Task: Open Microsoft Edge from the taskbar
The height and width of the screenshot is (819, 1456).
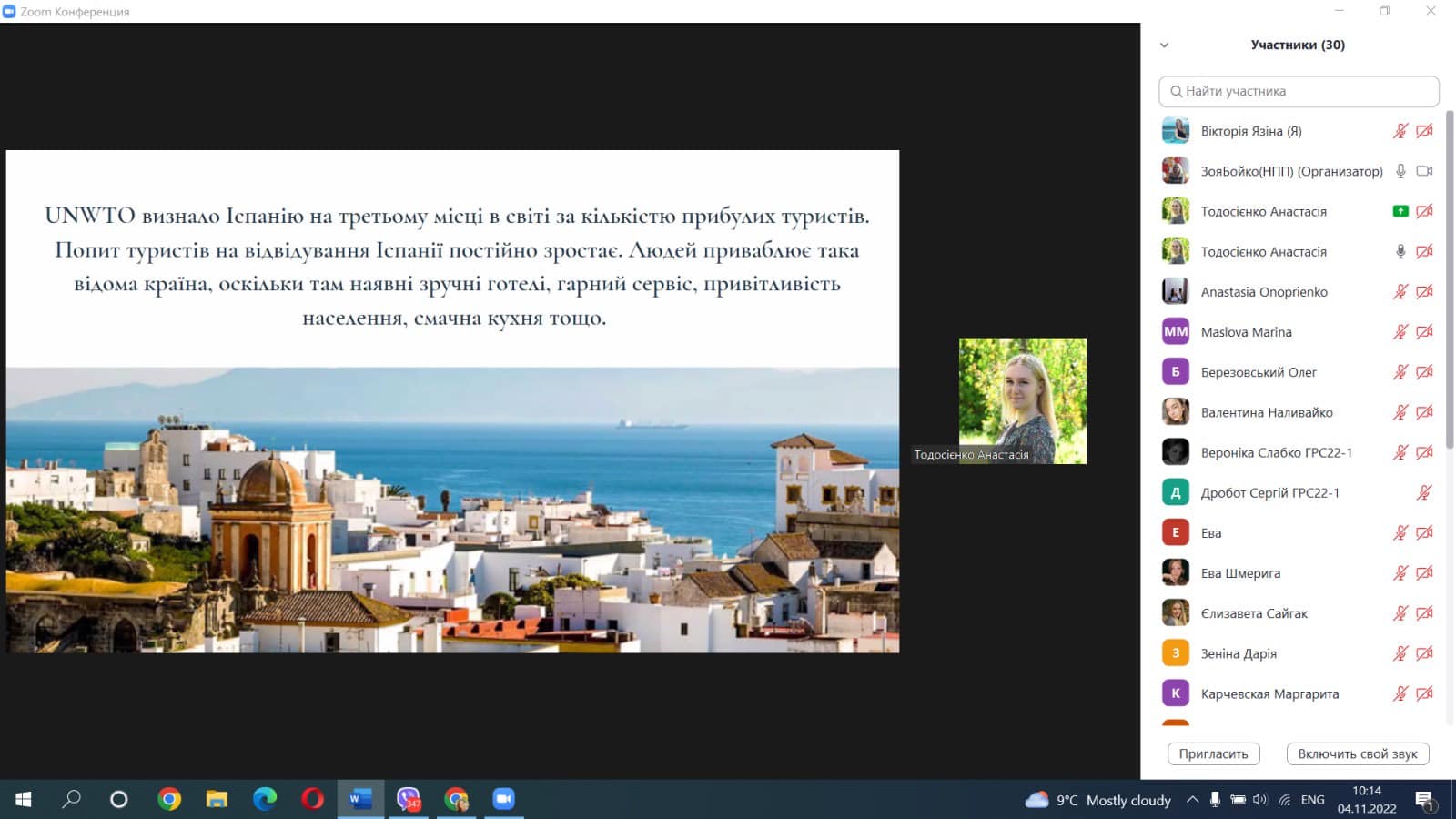Action: coord(265,799)
